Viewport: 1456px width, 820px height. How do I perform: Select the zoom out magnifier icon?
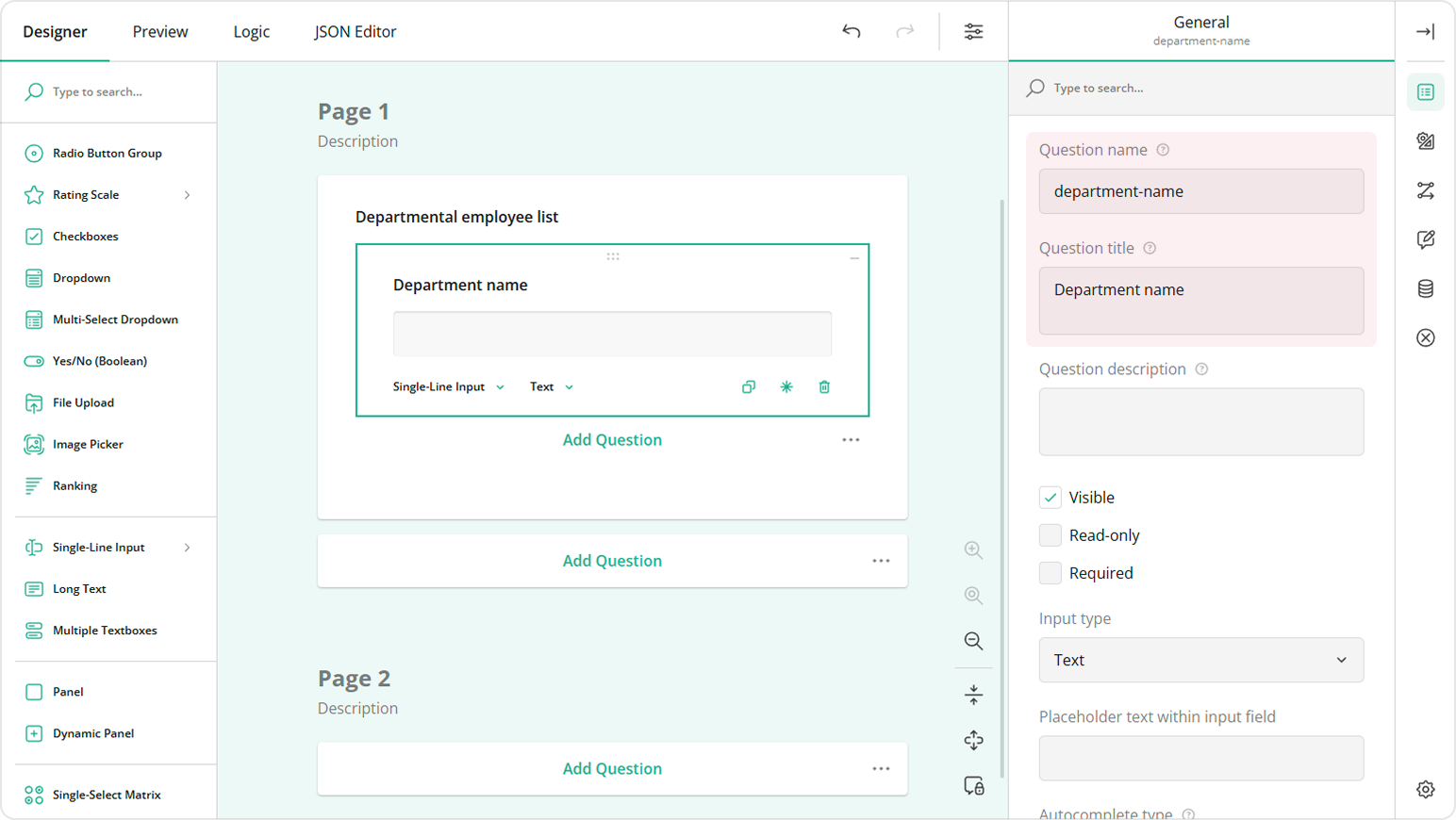pyautogui.click(x=973, y=641)
